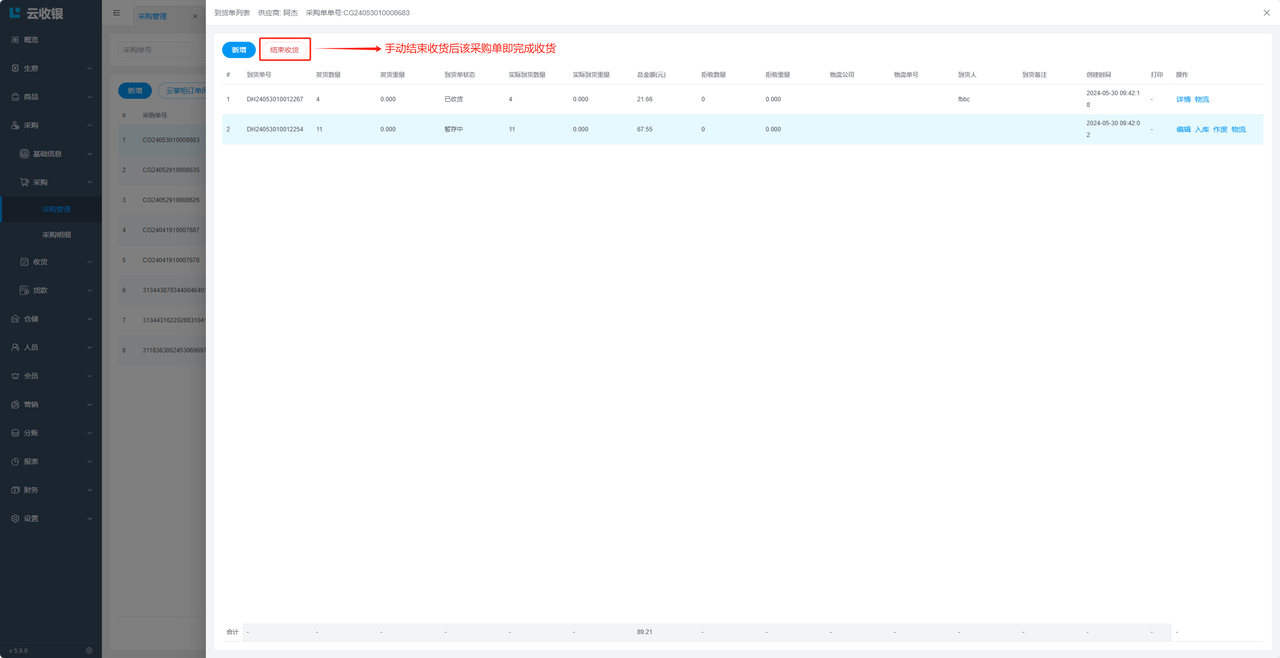Screen dimensions: 1280x658
Task: Toggle the hamburger menu collapse icon
Action: [x=117, y=14]
